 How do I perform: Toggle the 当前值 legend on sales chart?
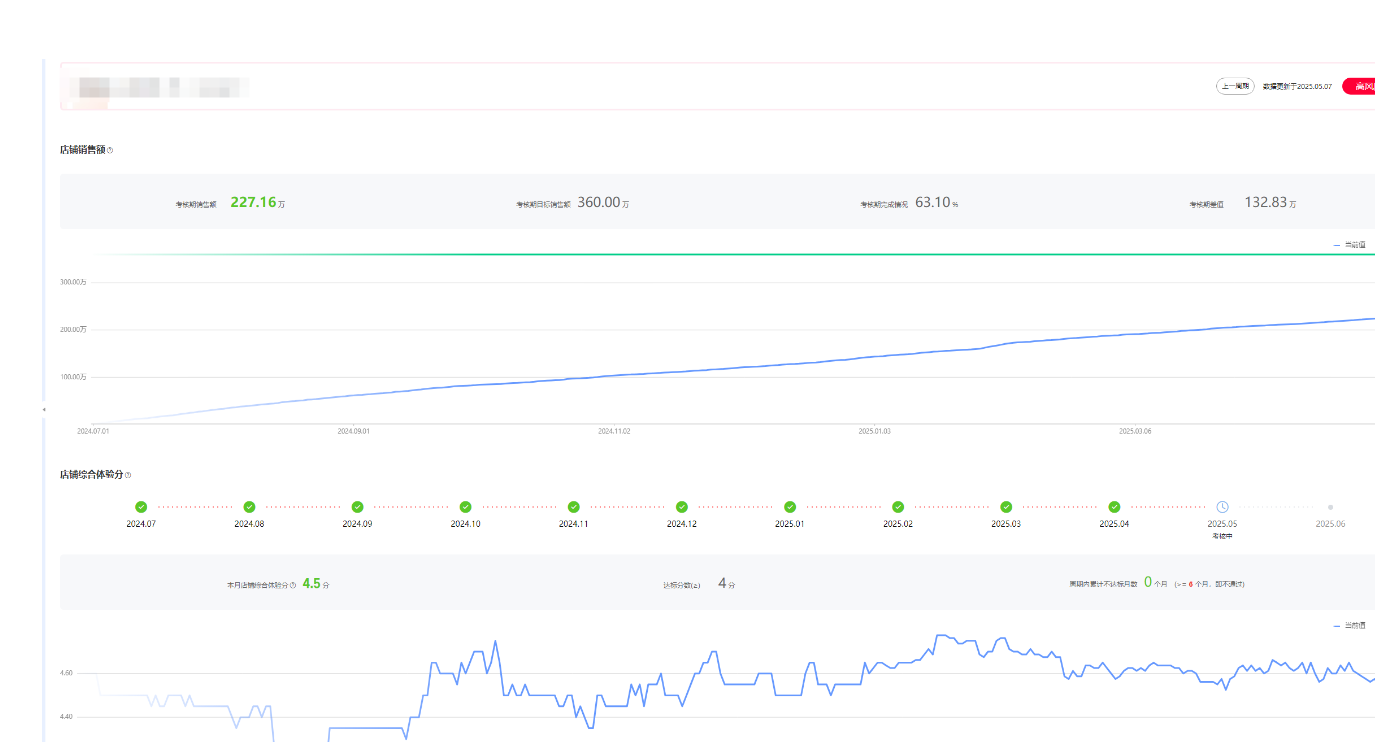coord(1349,244)
